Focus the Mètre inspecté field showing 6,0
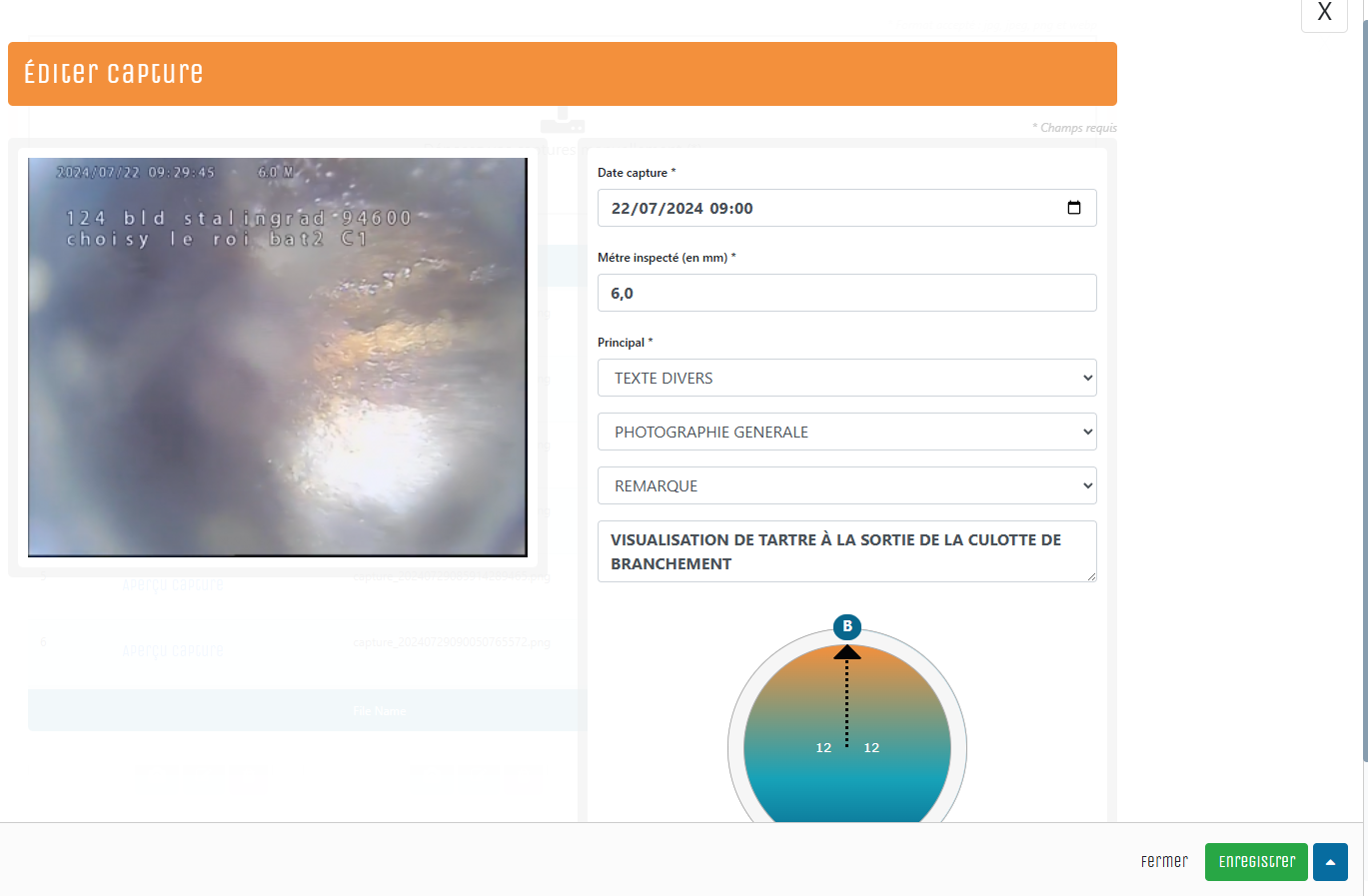1368x896 pixels. tap(846, 293)
